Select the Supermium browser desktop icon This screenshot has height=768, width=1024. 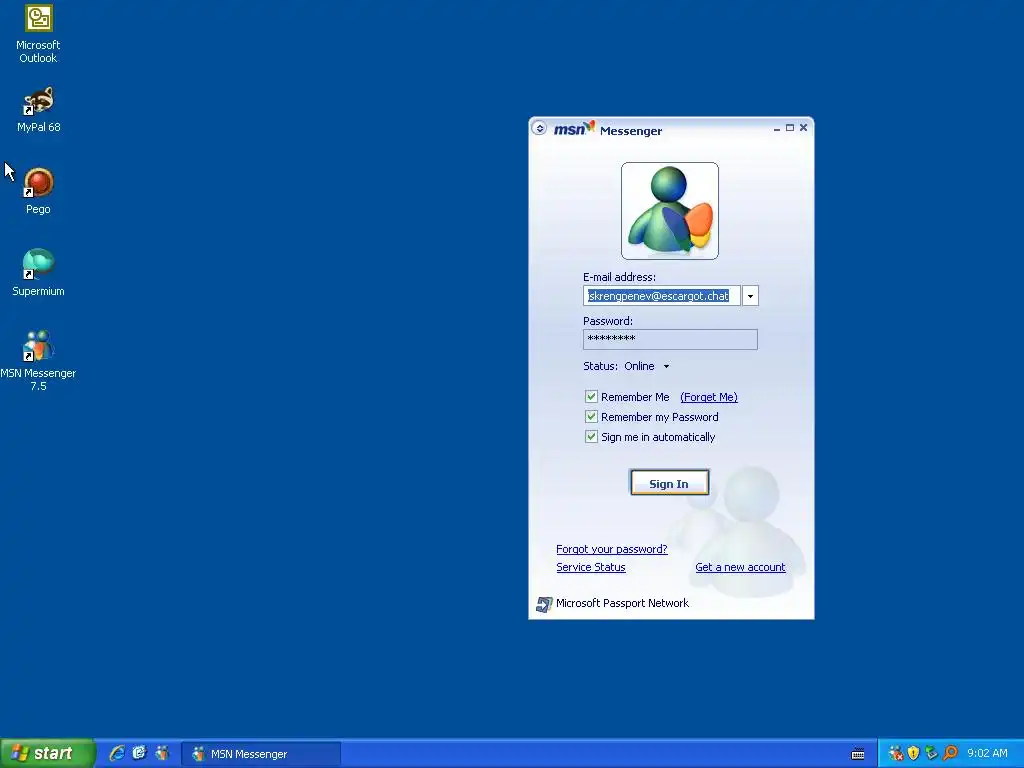[x=38, y=272]
